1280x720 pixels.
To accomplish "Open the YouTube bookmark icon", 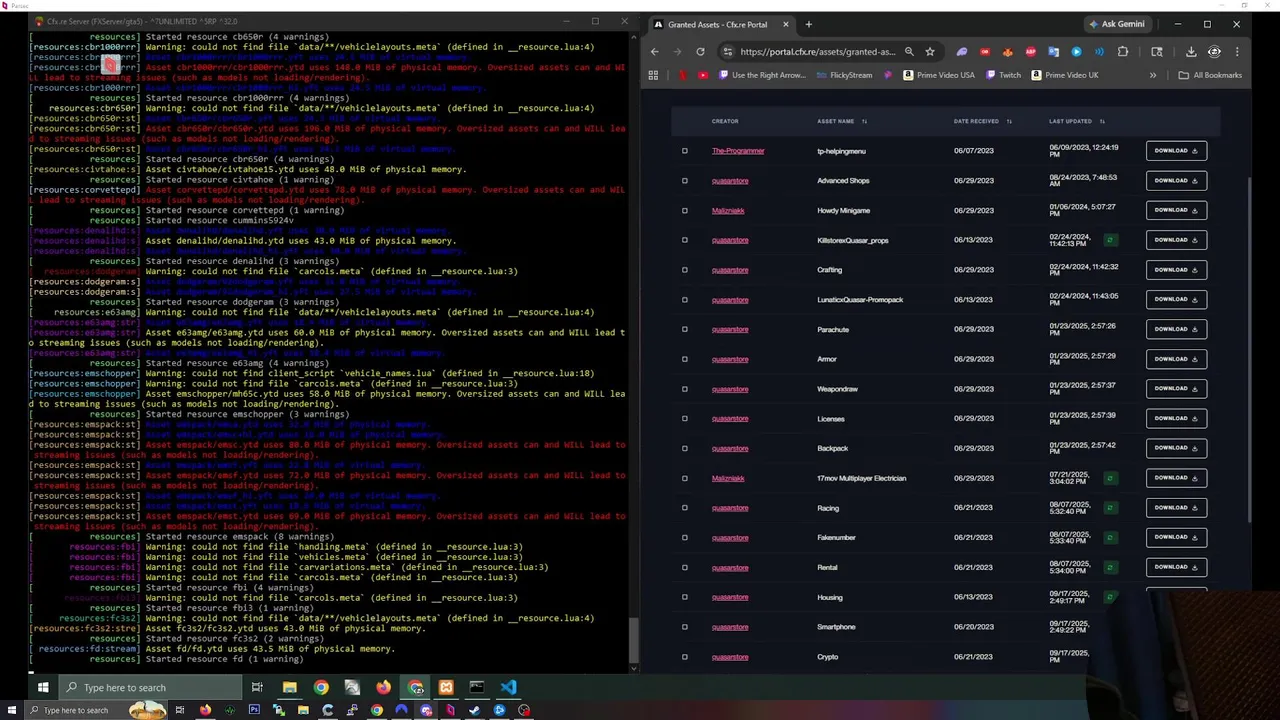I will (x=703, y=75).
